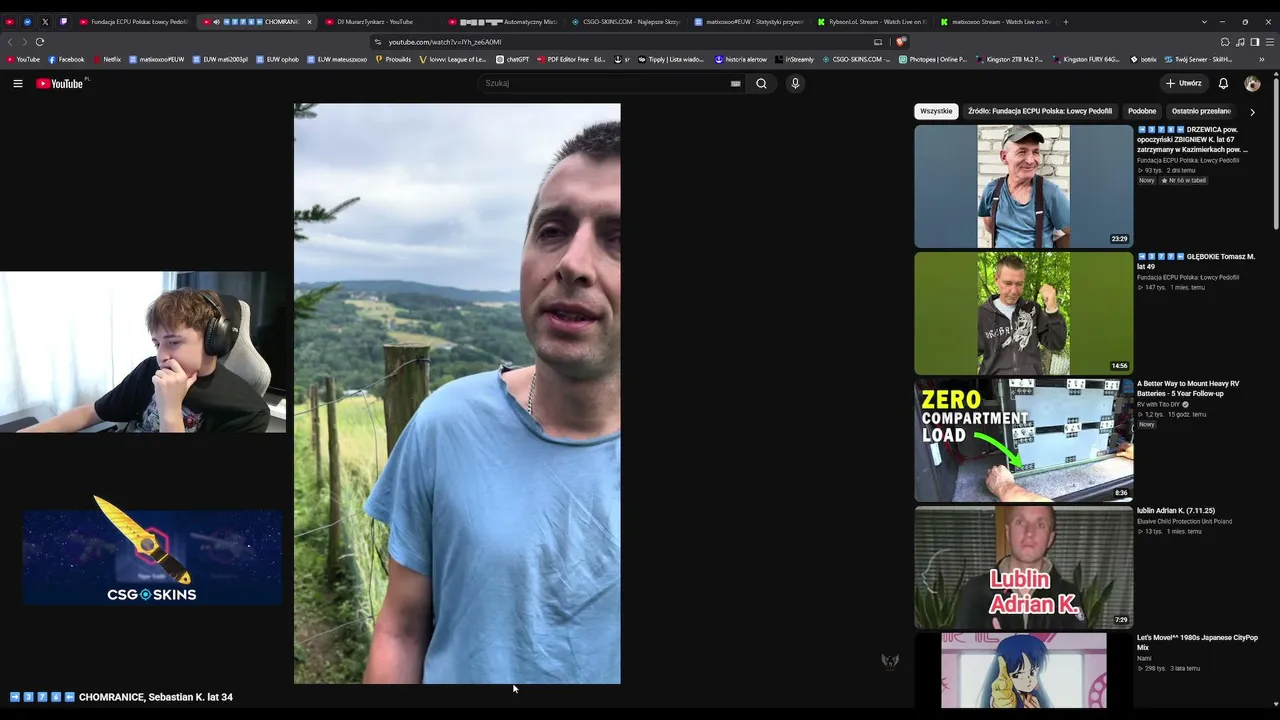Open a new browser tab
This screenshot has height=720, width=1280.
coord(1066,22)
